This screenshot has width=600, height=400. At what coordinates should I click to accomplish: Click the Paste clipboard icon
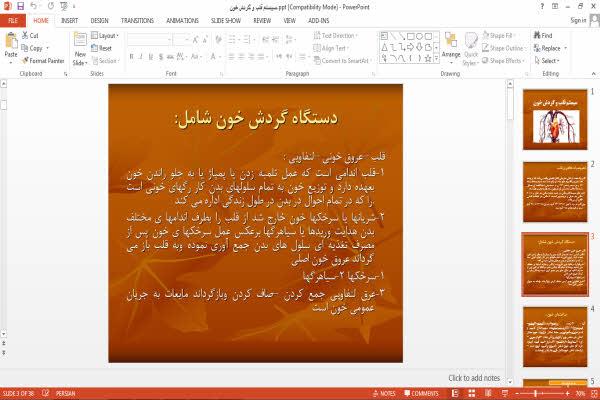pos(11,41)
